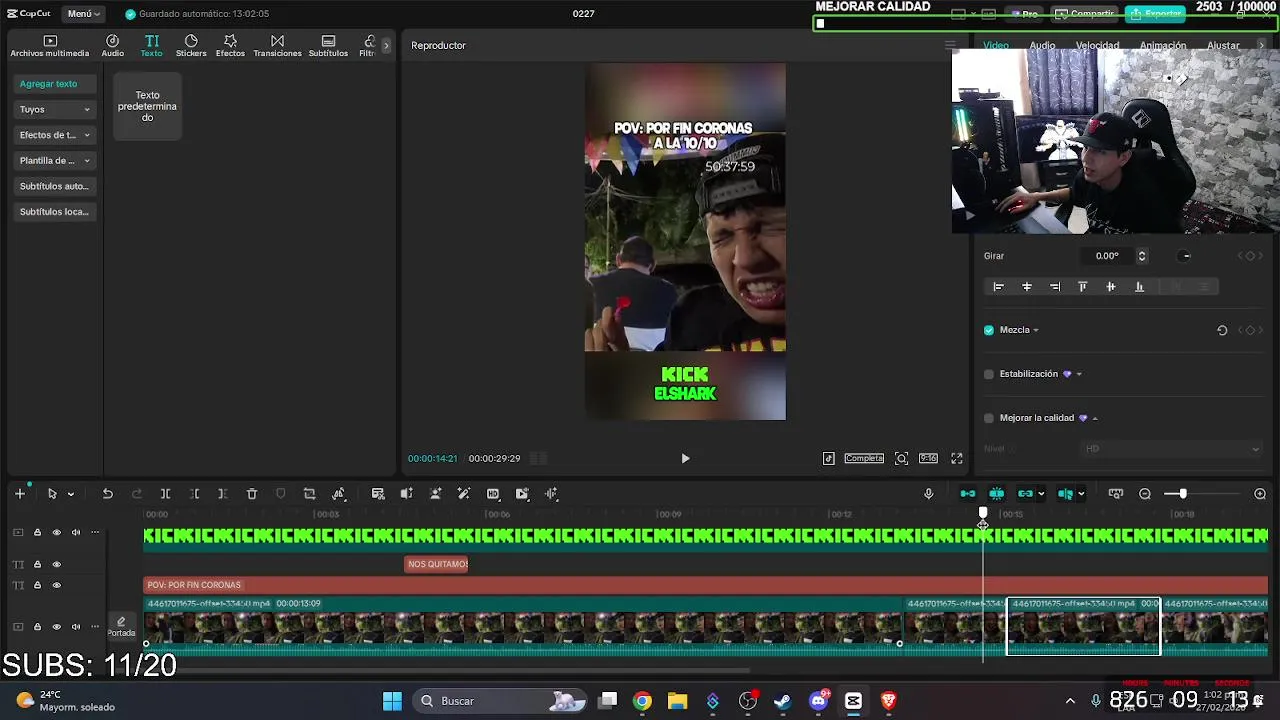1280x720 pixels.
Task: Open the CapCut Menú dropdown
Action: 84,14
